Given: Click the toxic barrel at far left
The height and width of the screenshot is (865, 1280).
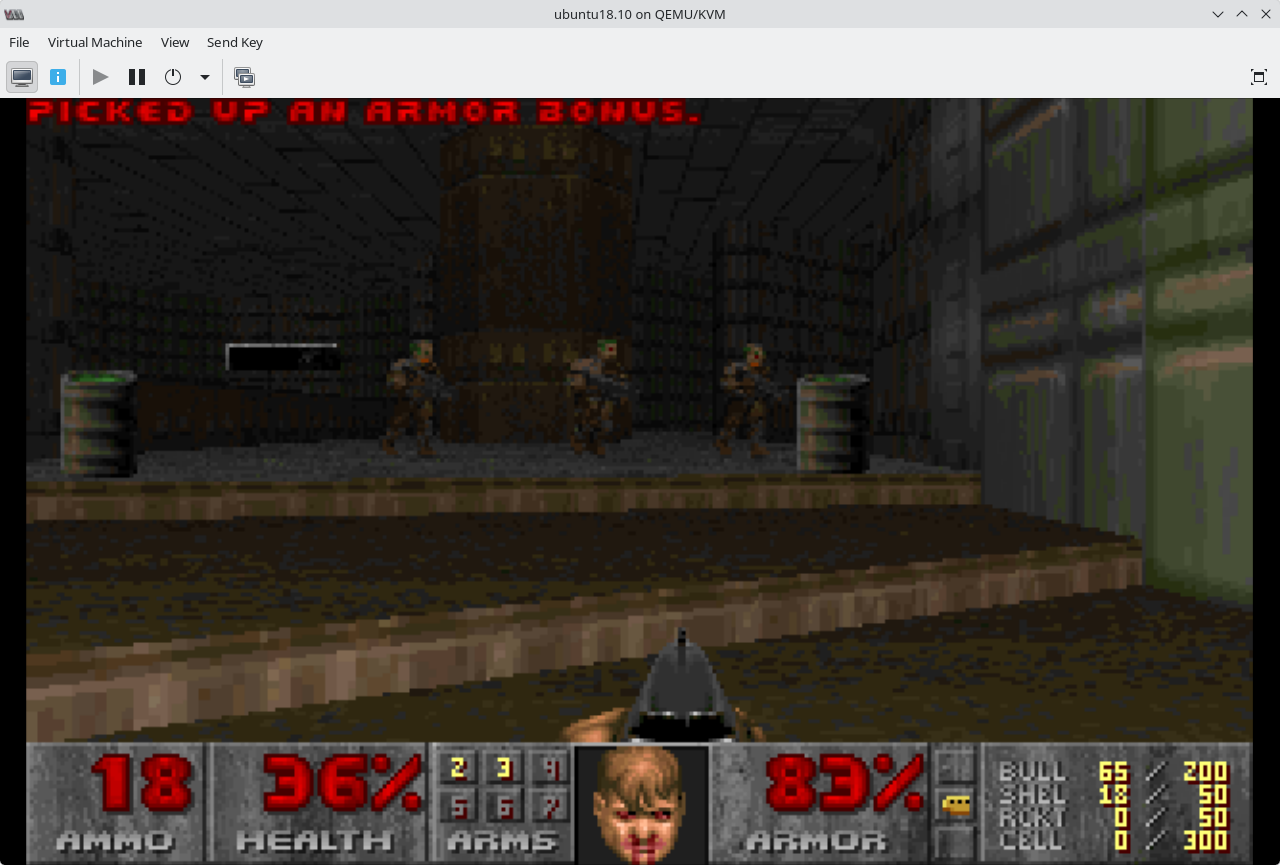Looking at the screenshot, I should (98, 423).
